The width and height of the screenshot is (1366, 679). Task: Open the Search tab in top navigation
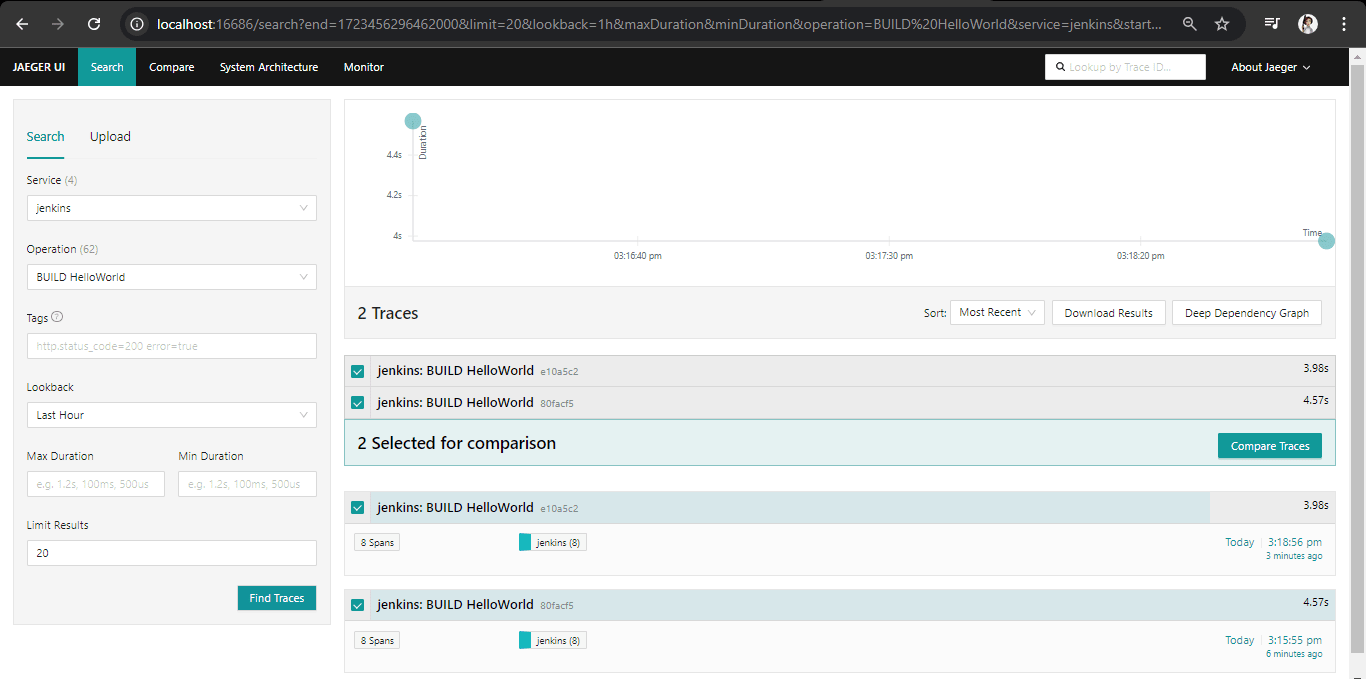pos(107,67)
